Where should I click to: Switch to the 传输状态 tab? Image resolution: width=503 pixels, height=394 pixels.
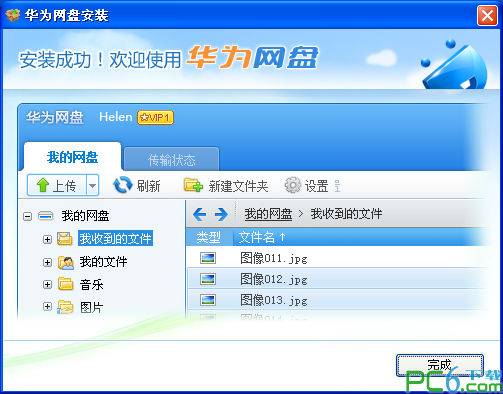coord(172,160)
